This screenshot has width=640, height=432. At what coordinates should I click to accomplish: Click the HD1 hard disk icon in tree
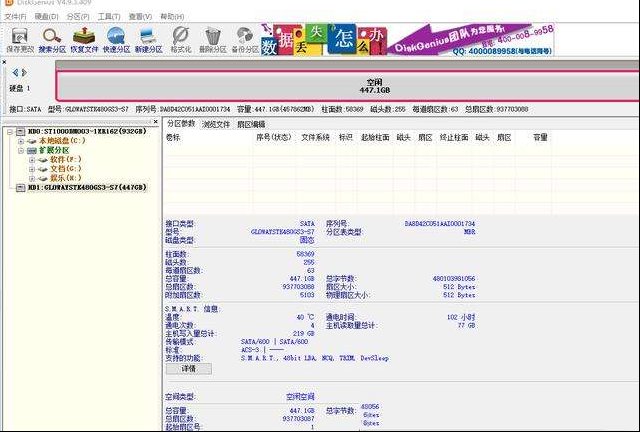[x=21, y=187]
